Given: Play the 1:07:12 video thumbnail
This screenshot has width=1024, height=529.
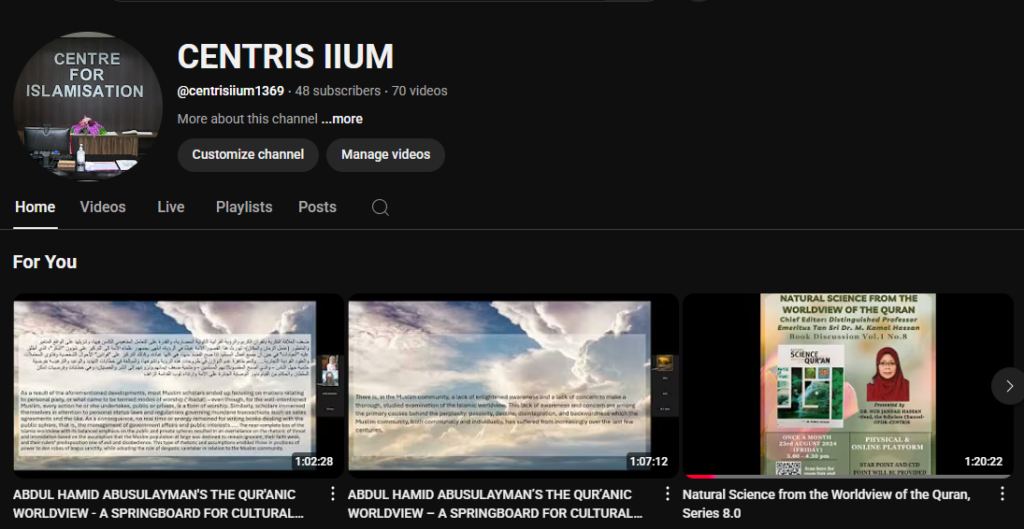Looking at the screenshot, I should click(513, 386).
